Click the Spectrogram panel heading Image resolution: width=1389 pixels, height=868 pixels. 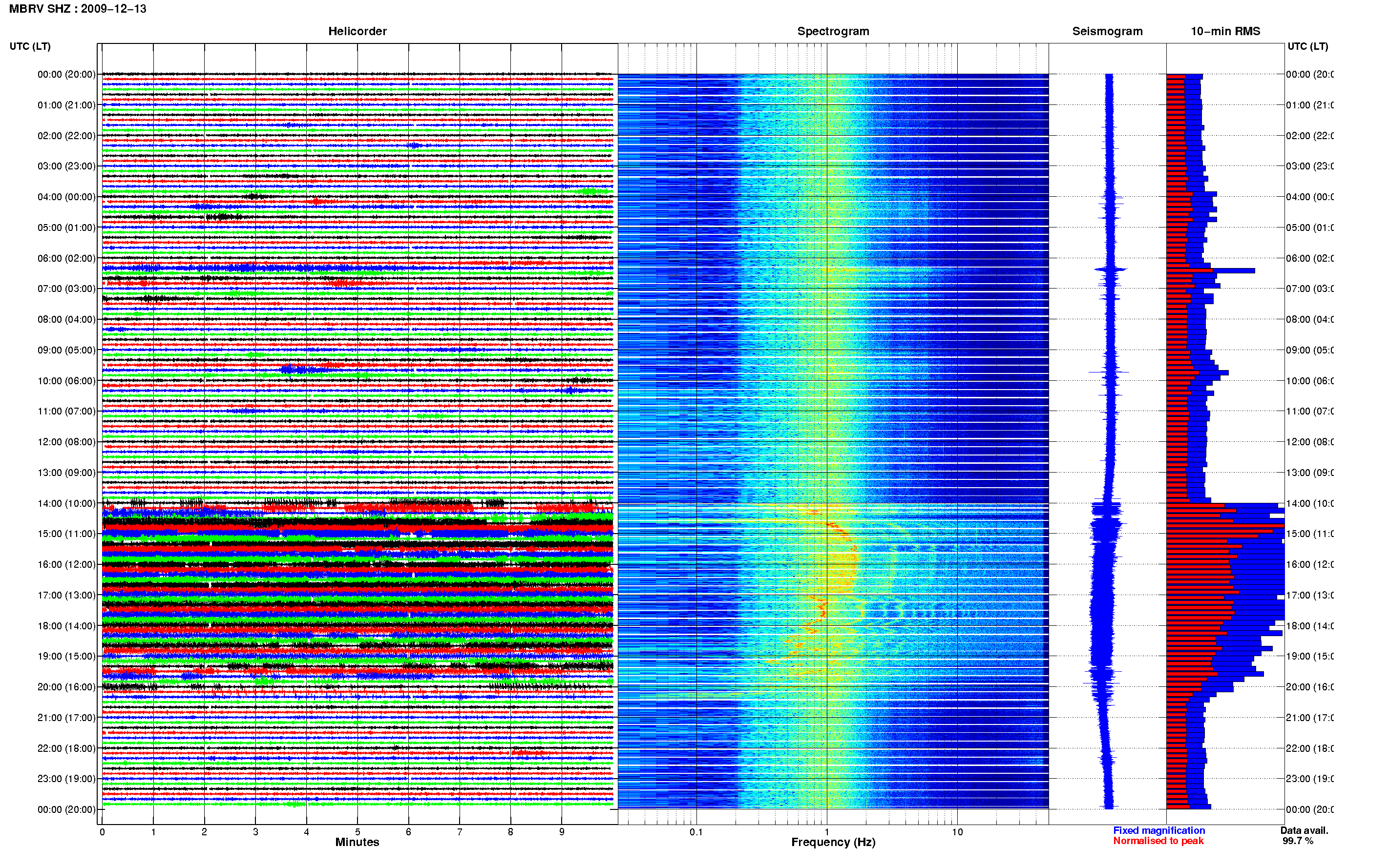pos(833,31)
